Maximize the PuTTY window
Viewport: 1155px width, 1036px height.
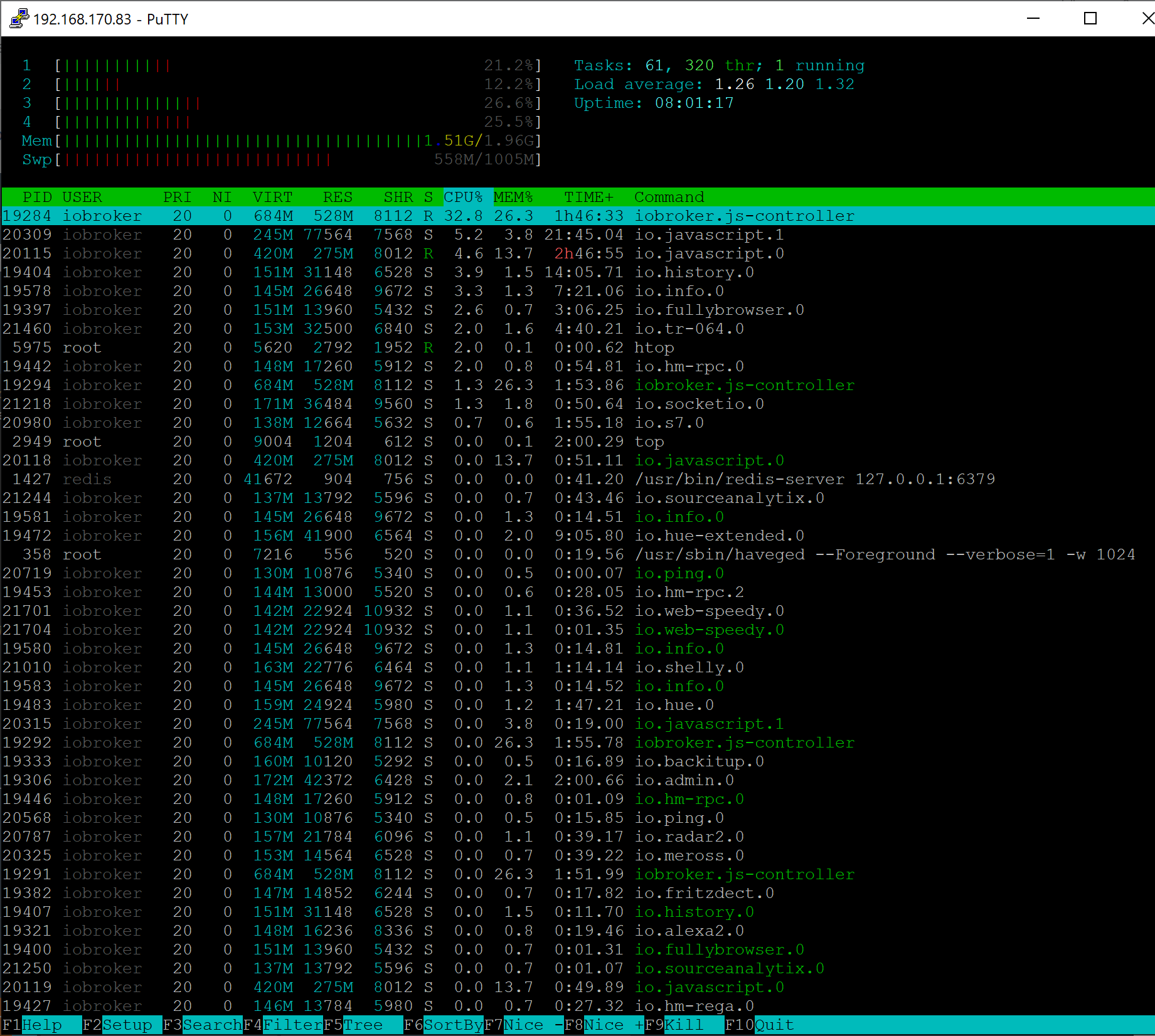[1090, 19]
